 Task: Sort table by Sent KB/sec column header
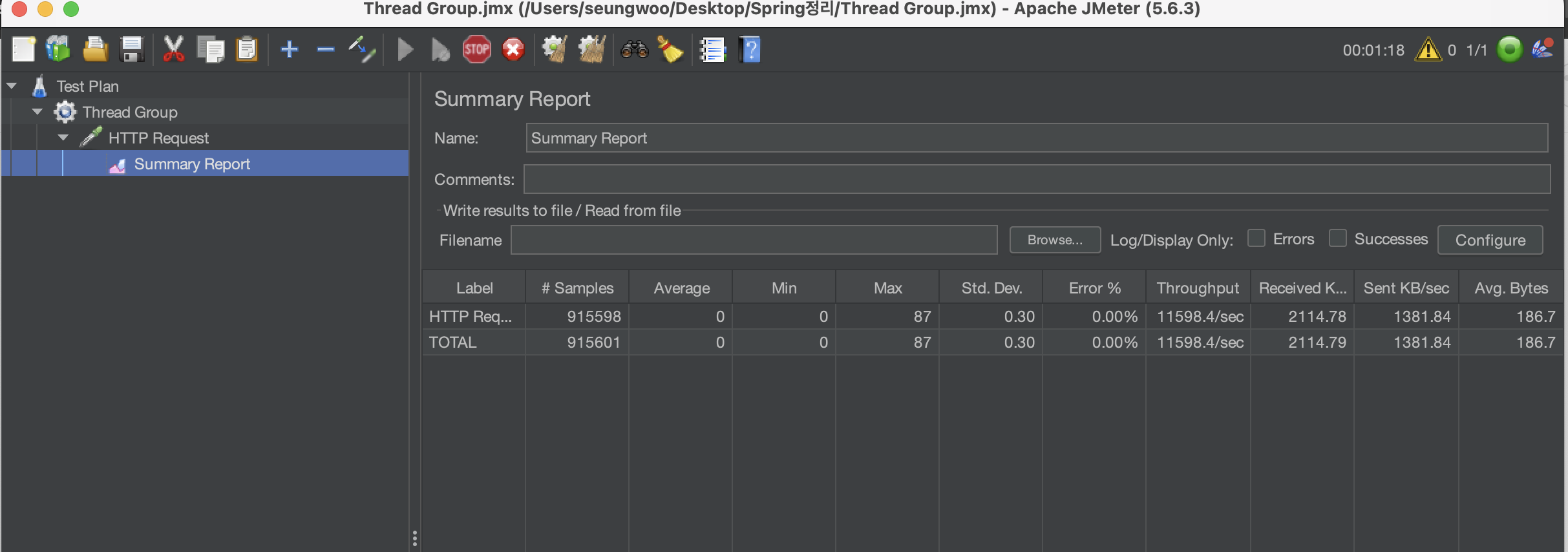(1406, 288)
